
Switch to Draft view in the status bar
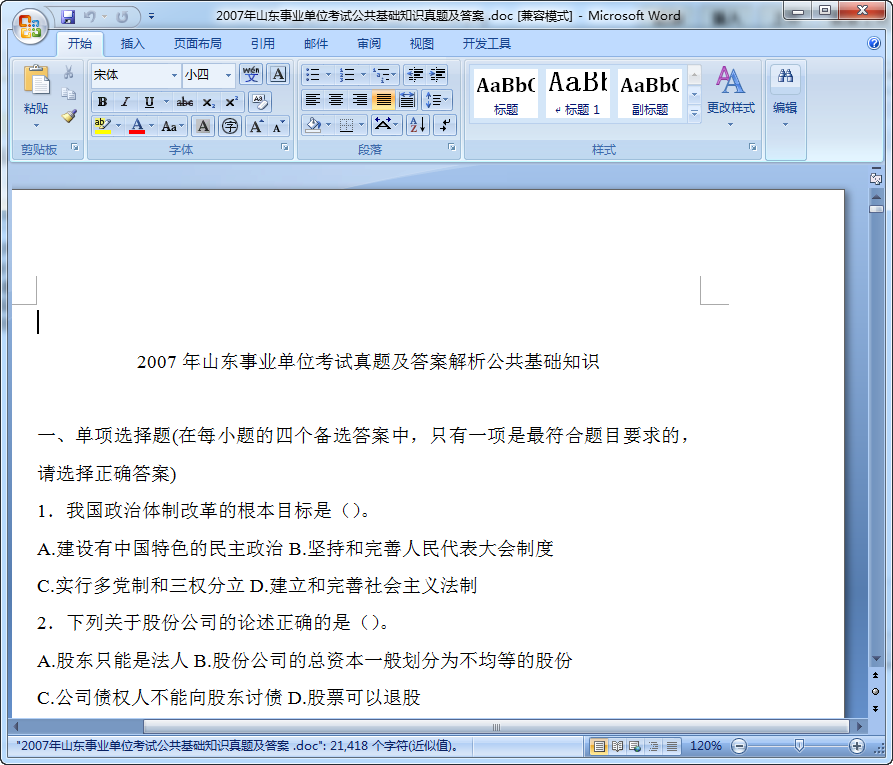click(x=672, y=747)
